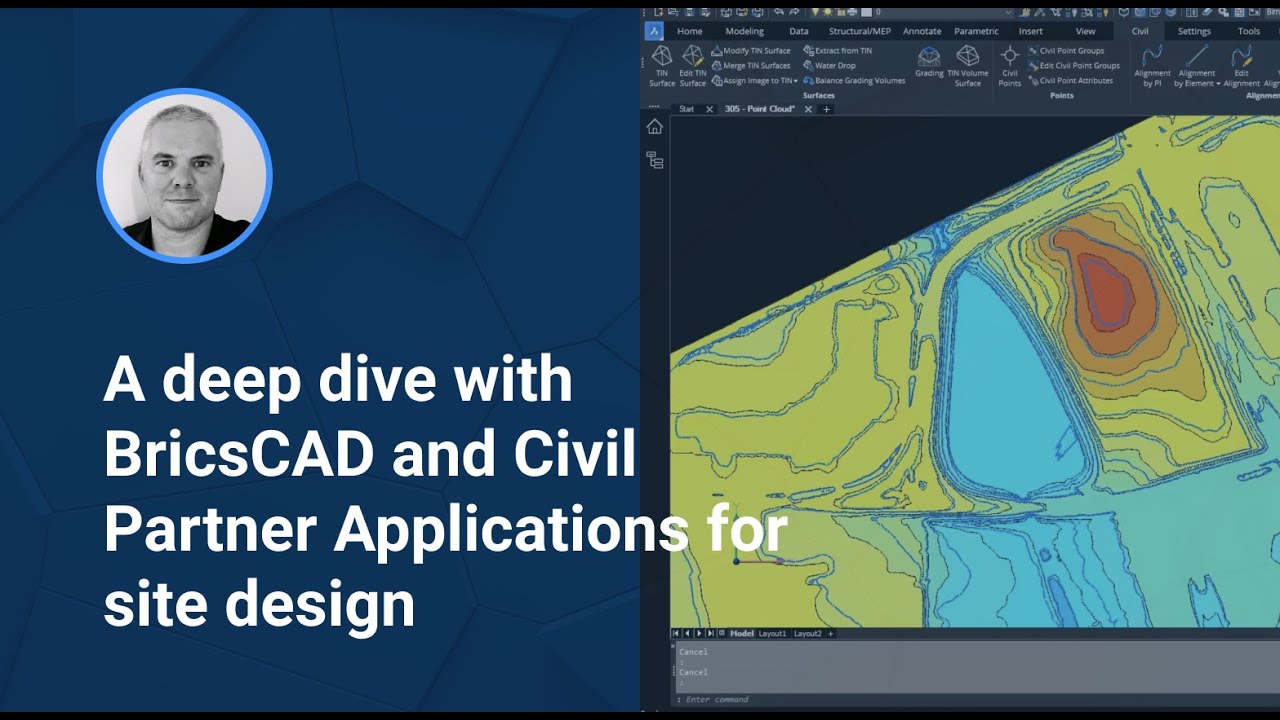Select the Edit Alignment tool

[x=1241, y=65]
